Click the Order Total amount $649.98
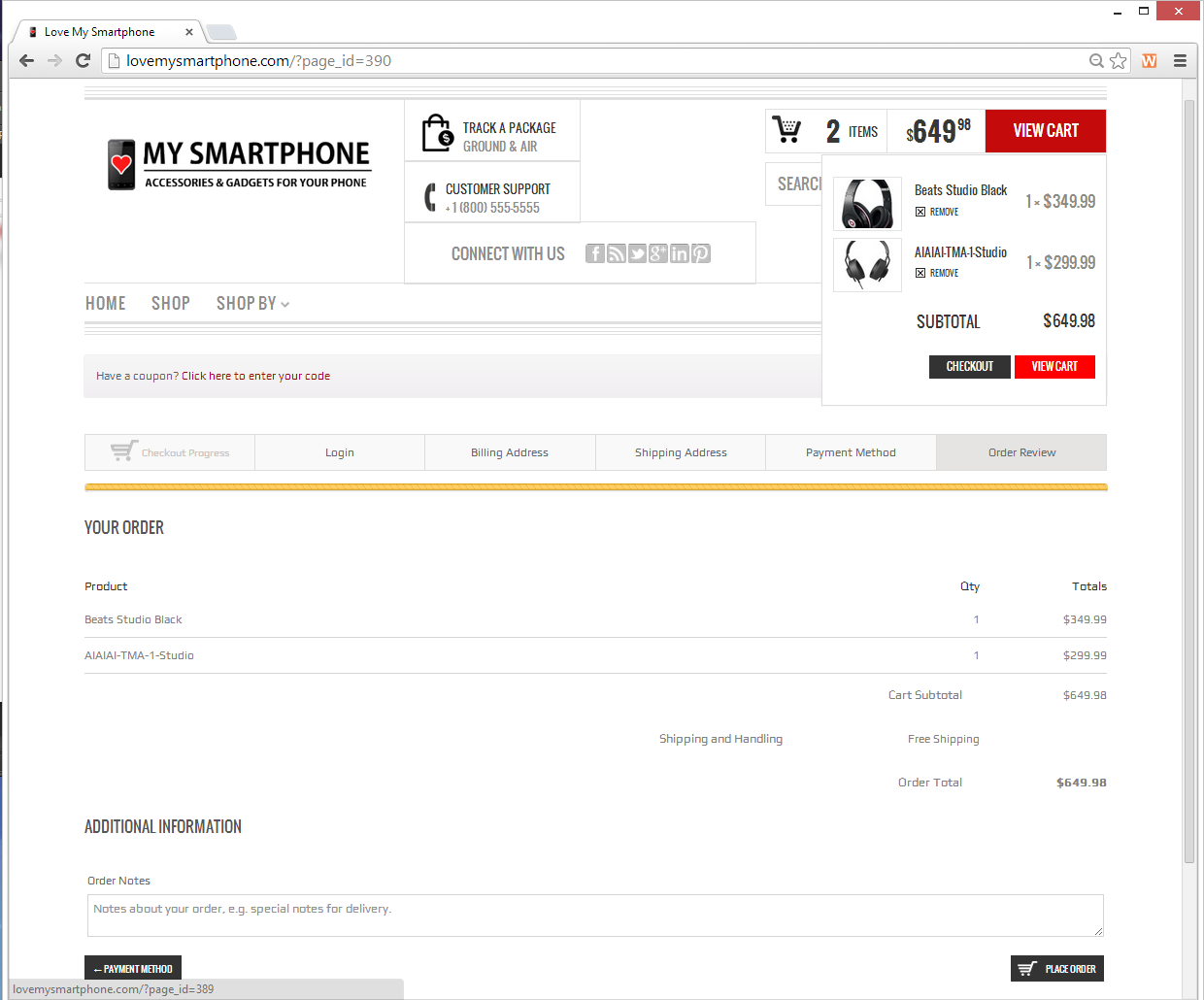Image resolution: width=1204 pixels, height=1000 pixels. click(1082, 783)
